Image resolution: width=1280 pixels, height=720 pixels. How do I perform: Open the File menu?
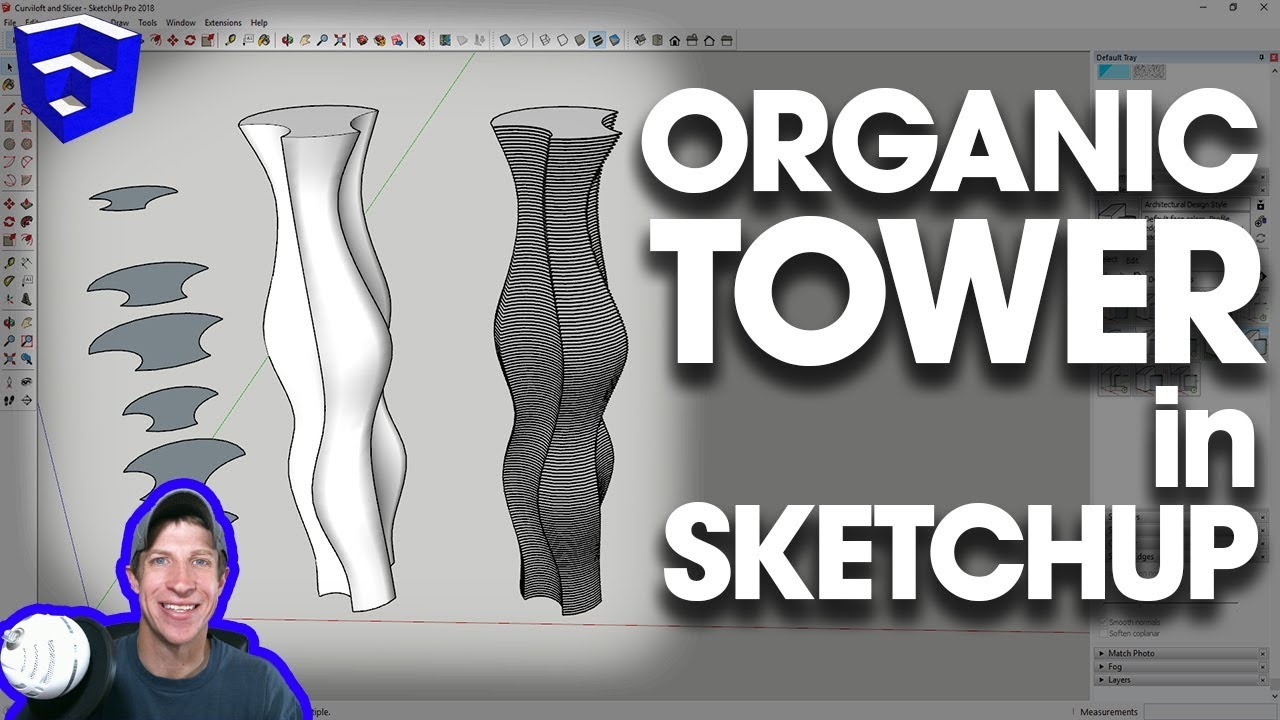[8, 22]
